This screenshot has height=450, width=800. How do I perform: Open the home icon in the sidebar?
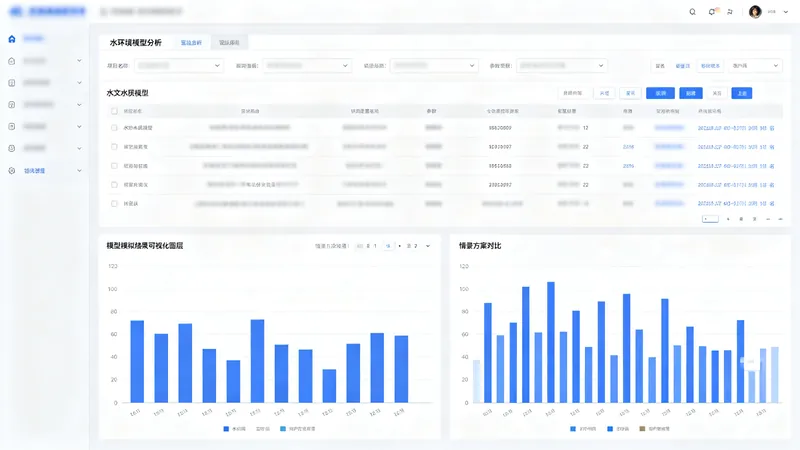click(x=12, y=39)
